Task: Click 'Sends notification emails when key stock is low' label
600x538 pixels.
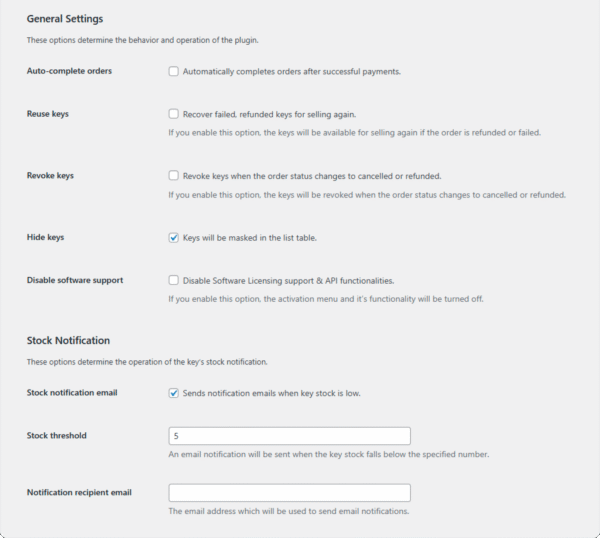Action: click(x=272, y=393)
